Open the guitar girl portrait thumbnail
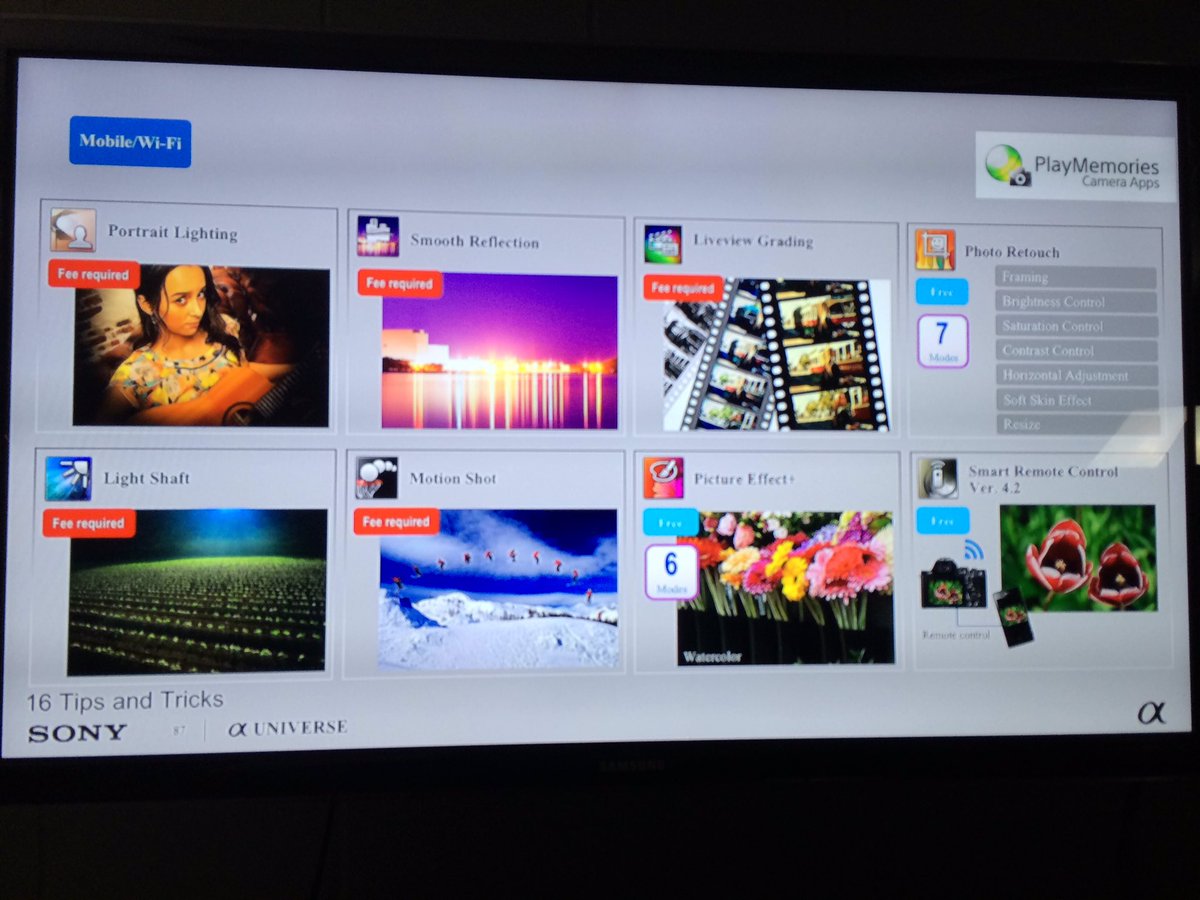This screenshot has height=900, width=1200. point(201,346)
